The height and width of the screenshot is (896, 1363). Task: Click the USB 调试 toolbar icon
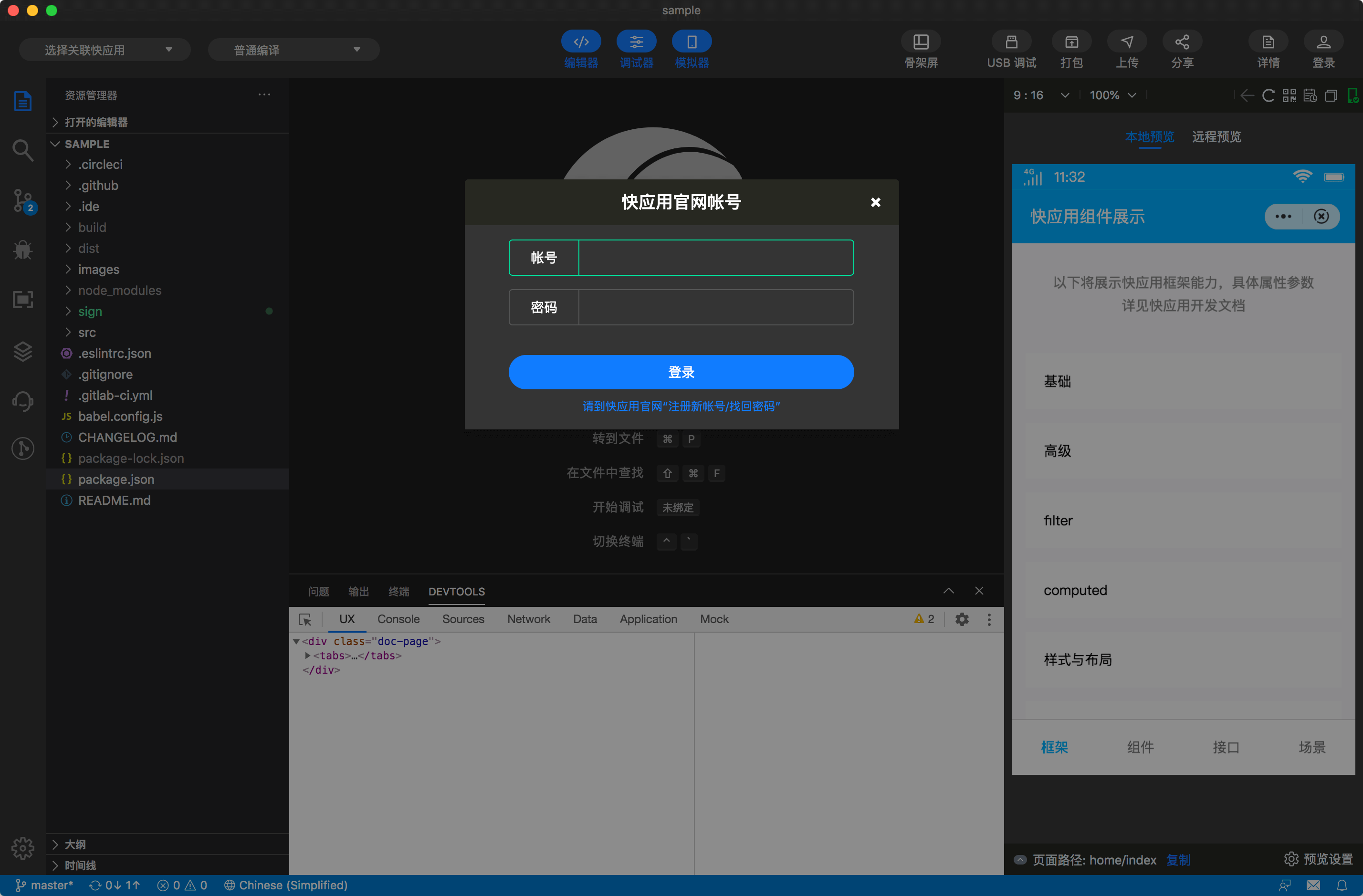click(1011, 42)
